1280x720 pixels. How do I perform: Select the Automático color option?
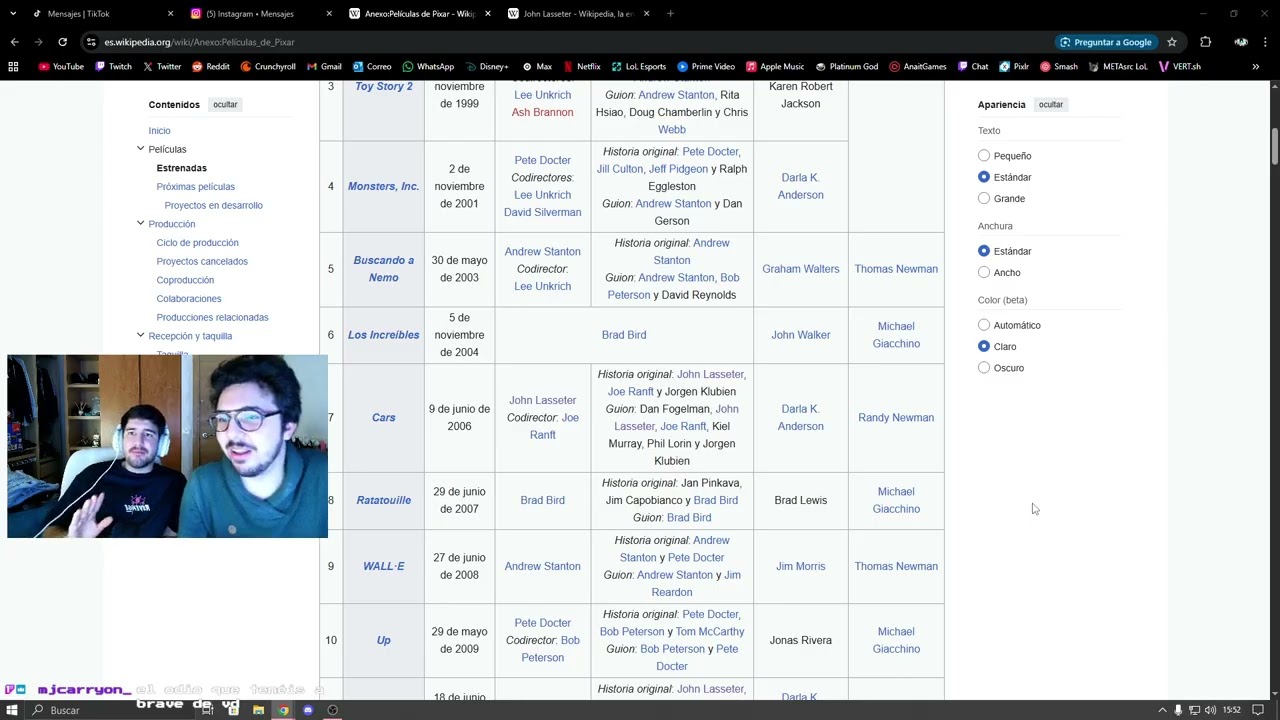984,325
